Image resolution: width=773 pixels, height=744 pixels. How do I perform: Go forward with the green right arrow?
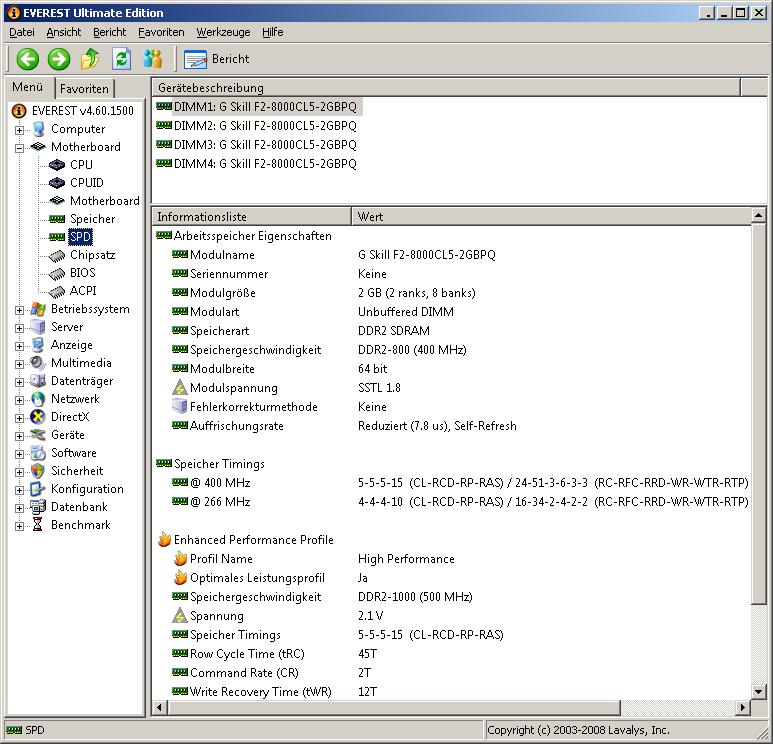click(59, 59)
